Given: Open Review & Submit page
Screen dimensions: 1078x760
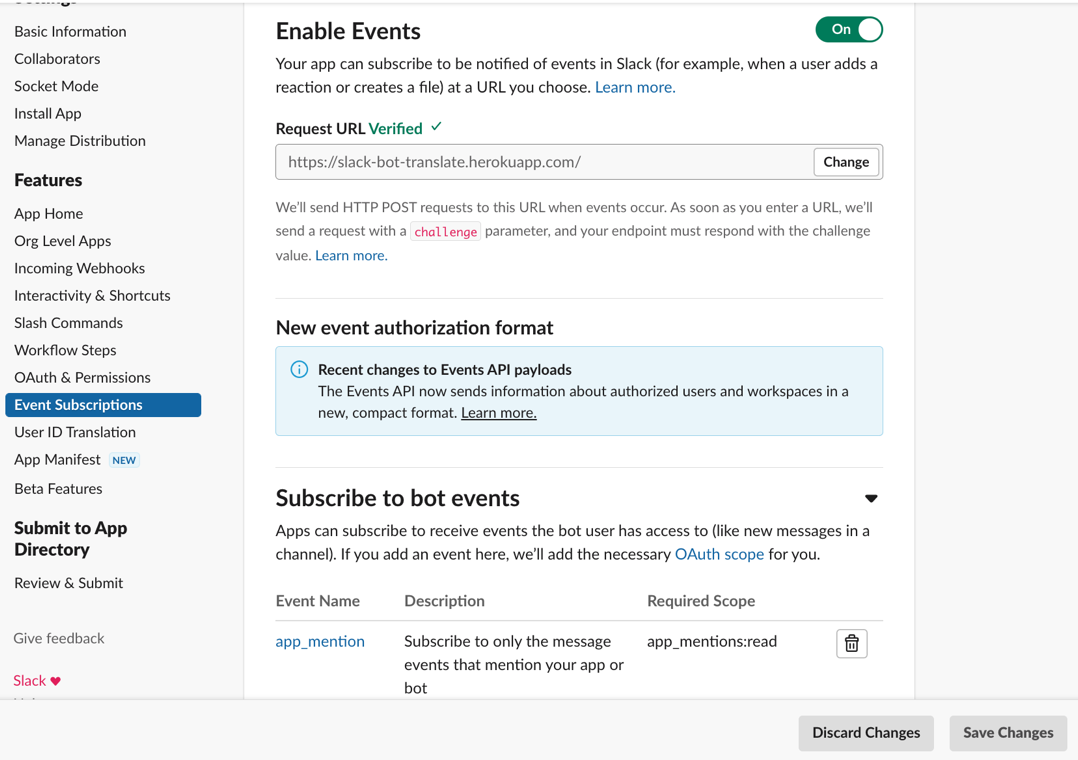Looking at the screenshot, I should 69,583.
